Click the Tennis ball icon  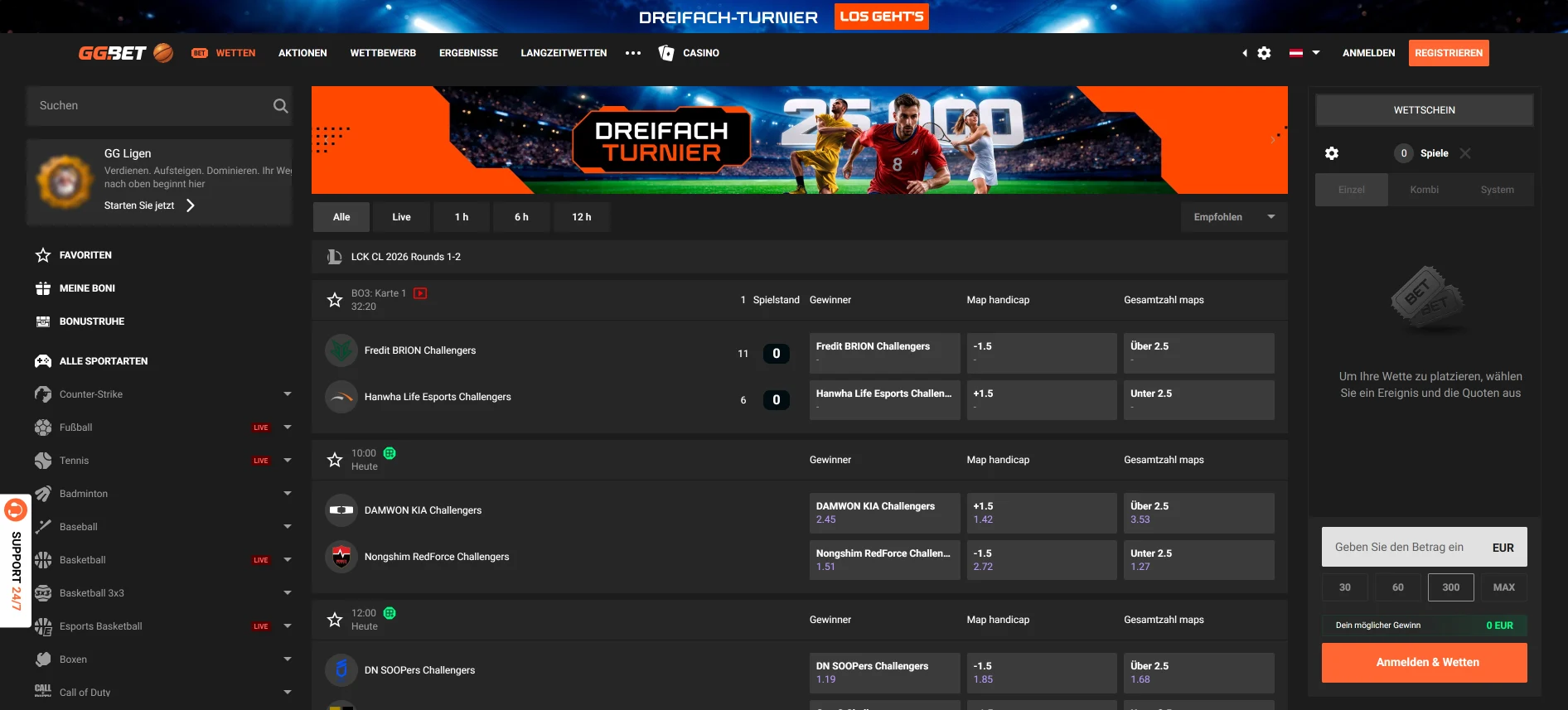[x=43, y=461]
